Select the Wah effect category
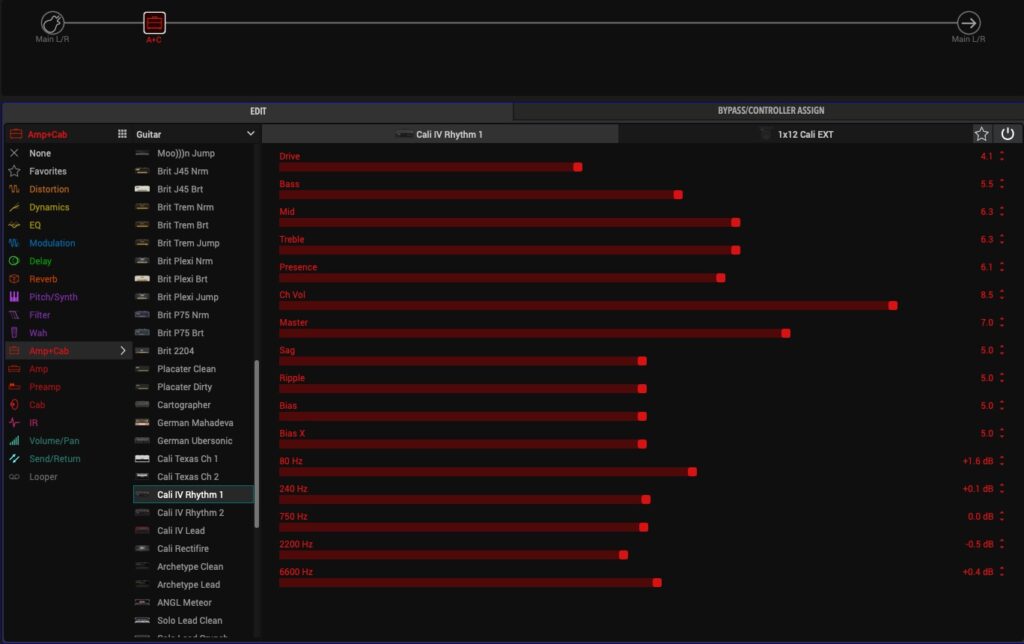1024x644 pixels. tap(38, 333)
